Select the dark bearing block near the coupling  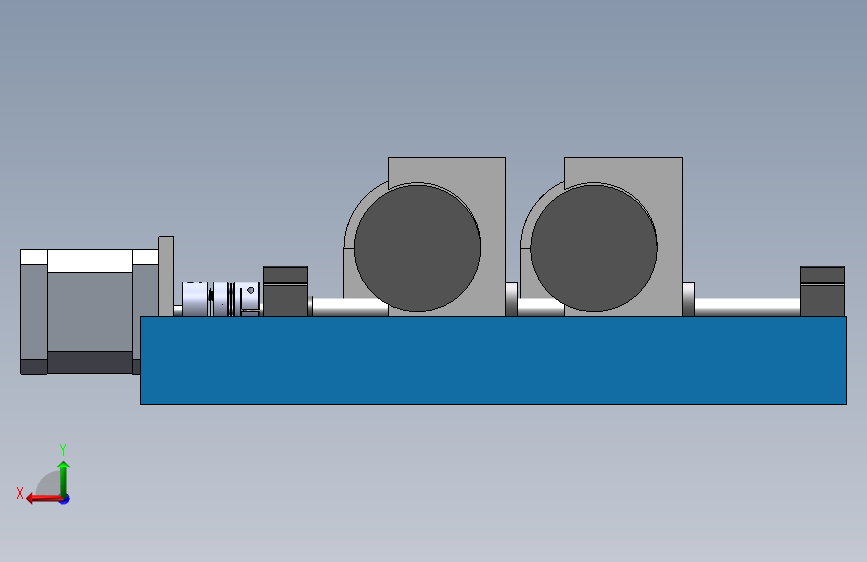click(285, 292)
